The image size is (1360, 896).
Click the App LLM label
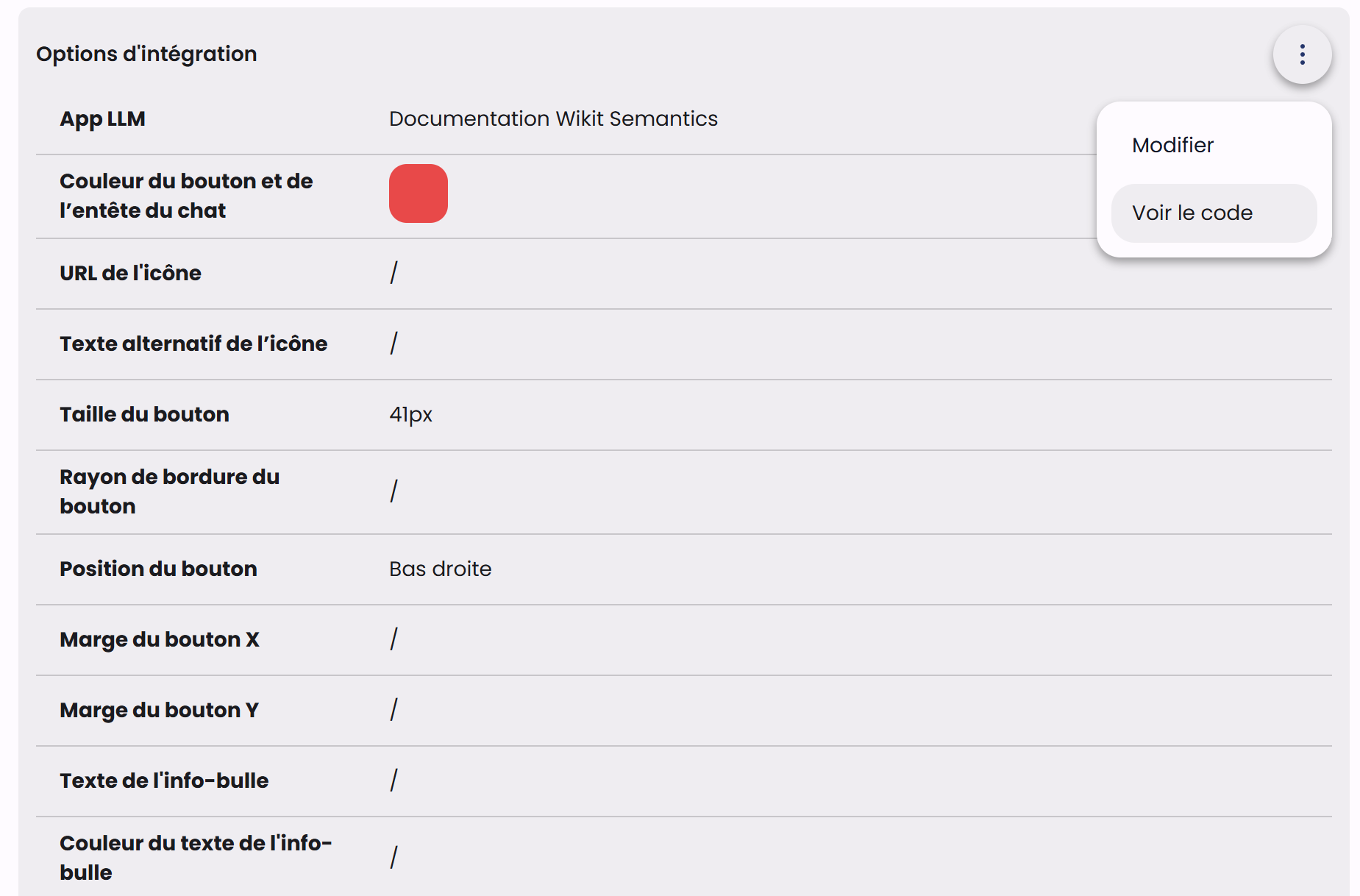click(x=102, y=118)
